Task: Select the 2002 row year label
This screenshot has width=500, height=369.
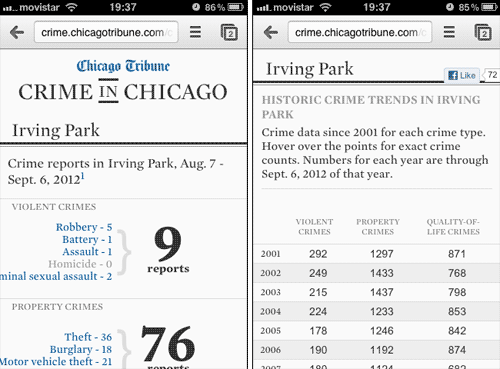Action: tap(271, 273)
